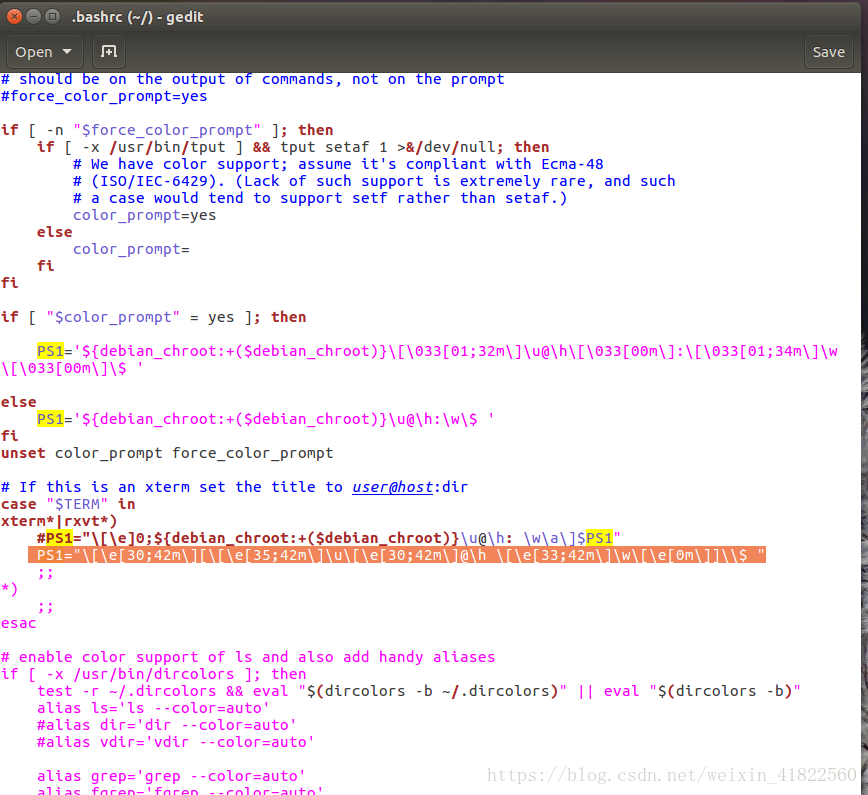Click the '# should be on the output' comment
The image size is (868, 795).
coord(253,80)
